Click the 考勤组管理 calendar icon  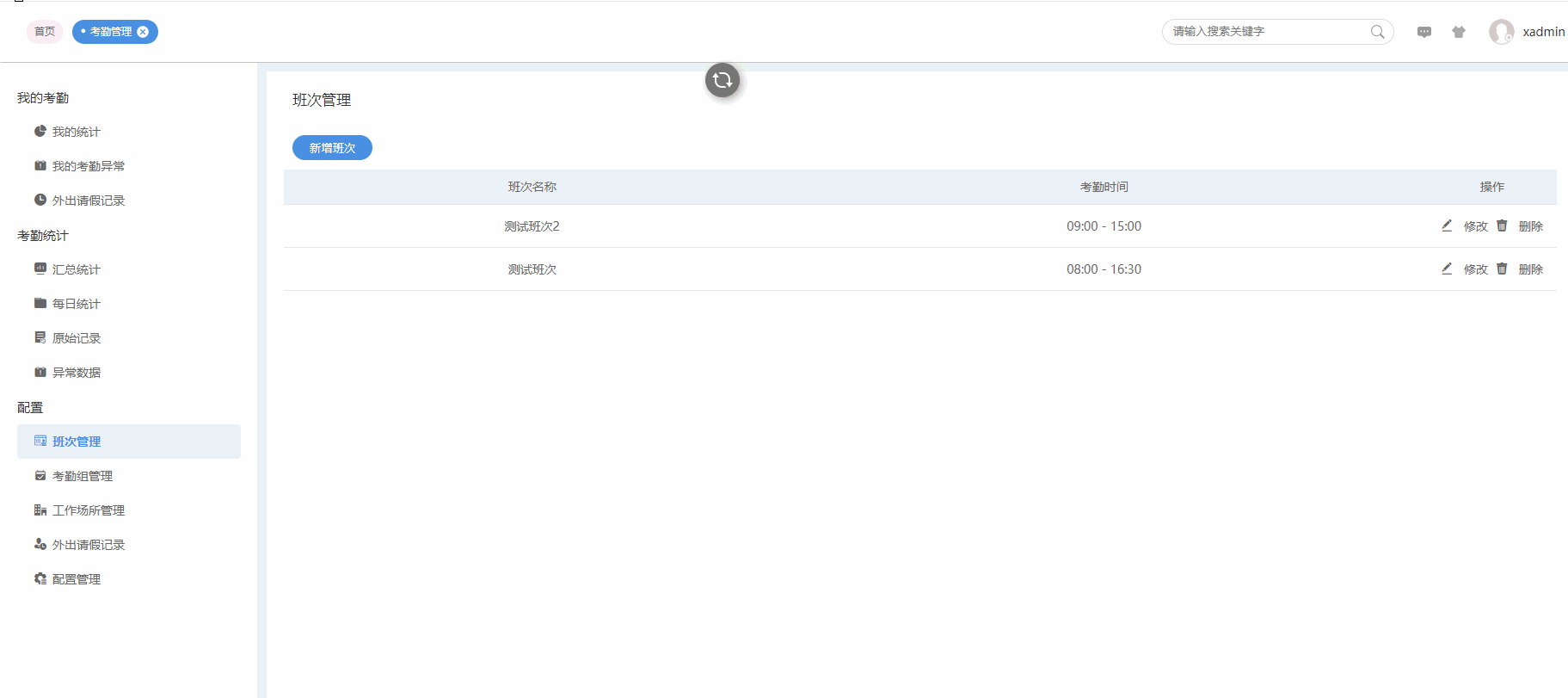click(x=40, y=475)
